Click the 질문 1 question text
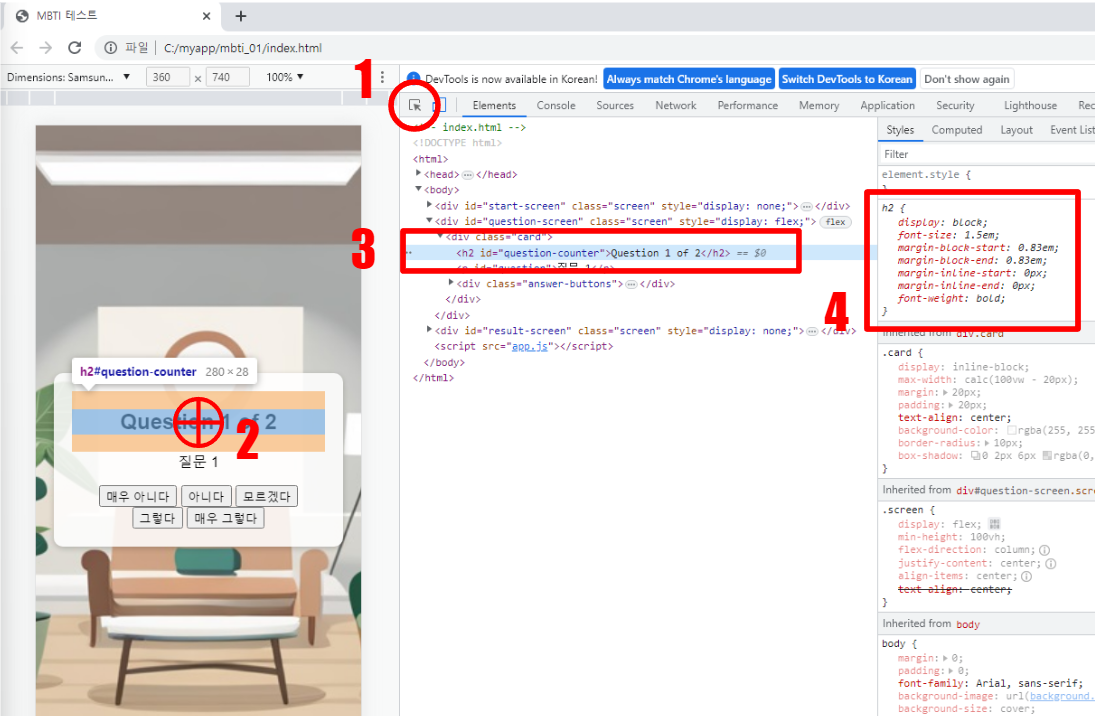Image resolution: width=1095 pixels, height=716 pixels. 198,462
